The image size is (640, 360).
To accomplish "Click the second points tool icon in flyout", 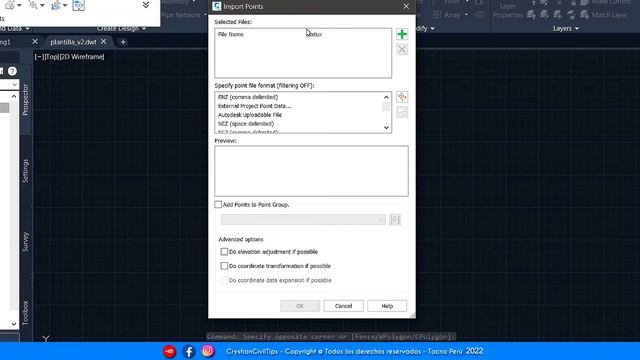I will [x=33, y=5].
